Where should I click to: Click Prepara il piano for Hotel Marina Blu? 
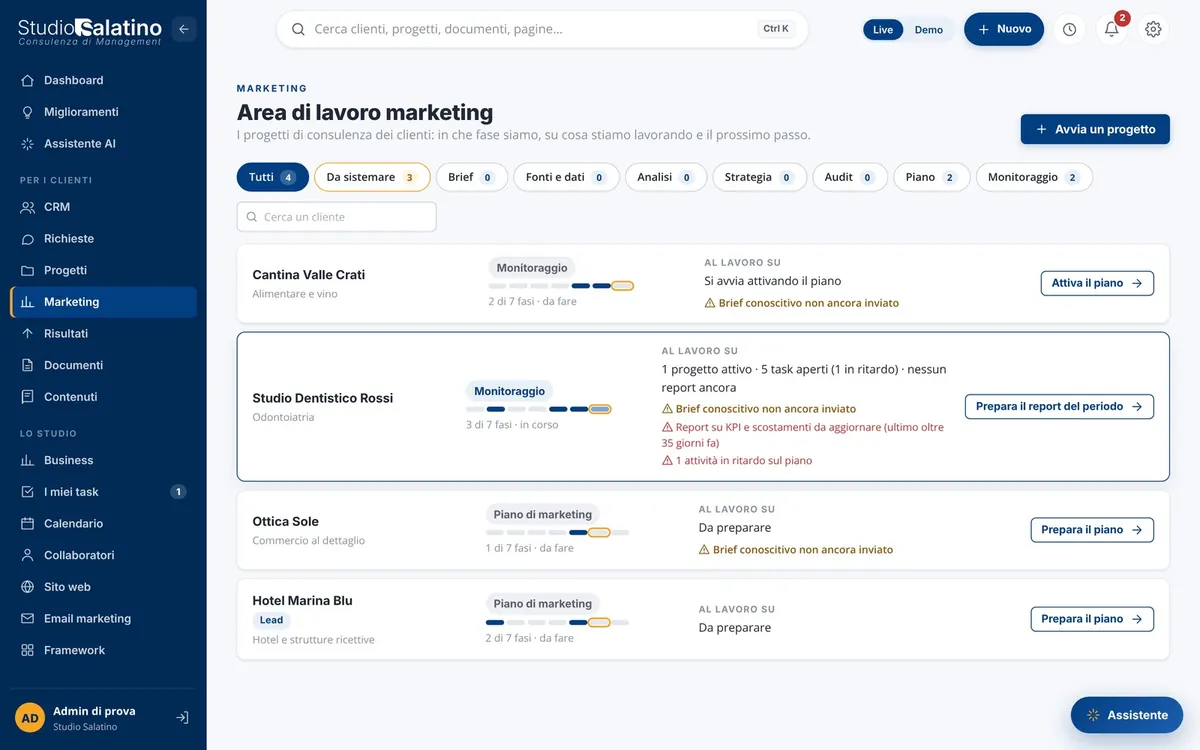(1092, 619)
